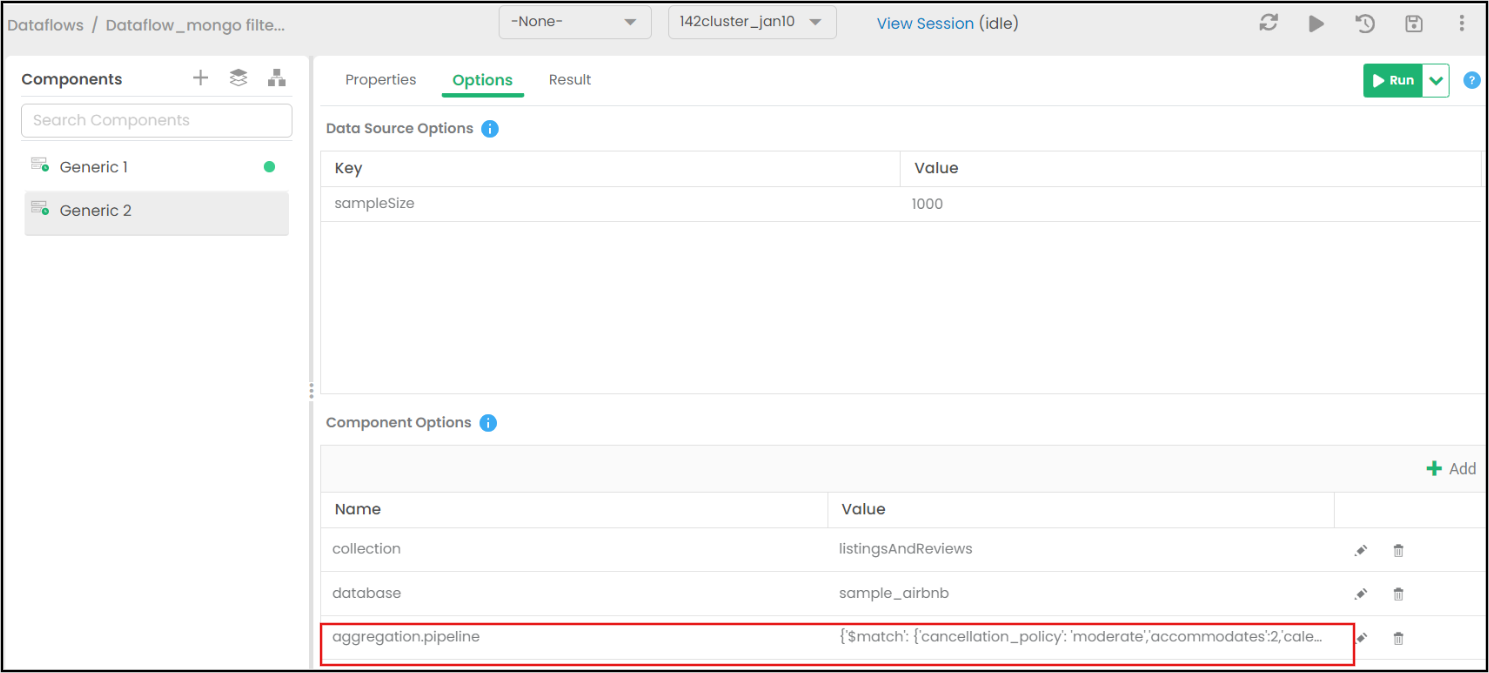Click the plus icon to add component

[x=200, y=78]
